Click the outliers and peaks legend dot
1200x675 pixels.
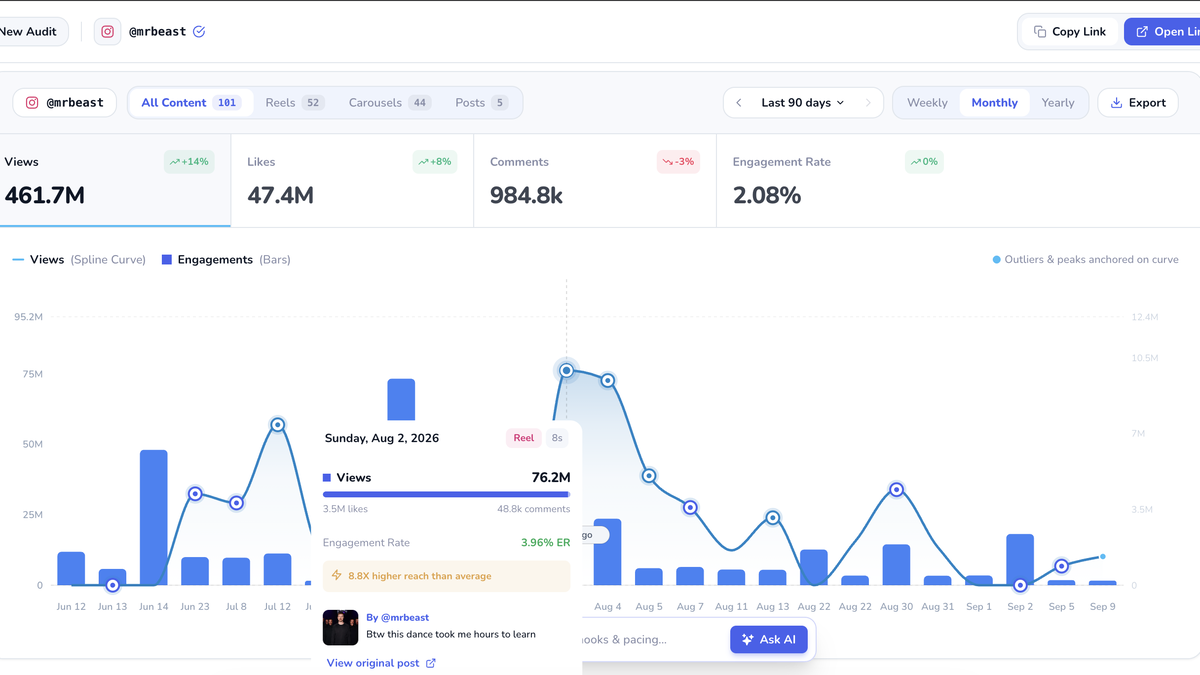coord(996,260)
